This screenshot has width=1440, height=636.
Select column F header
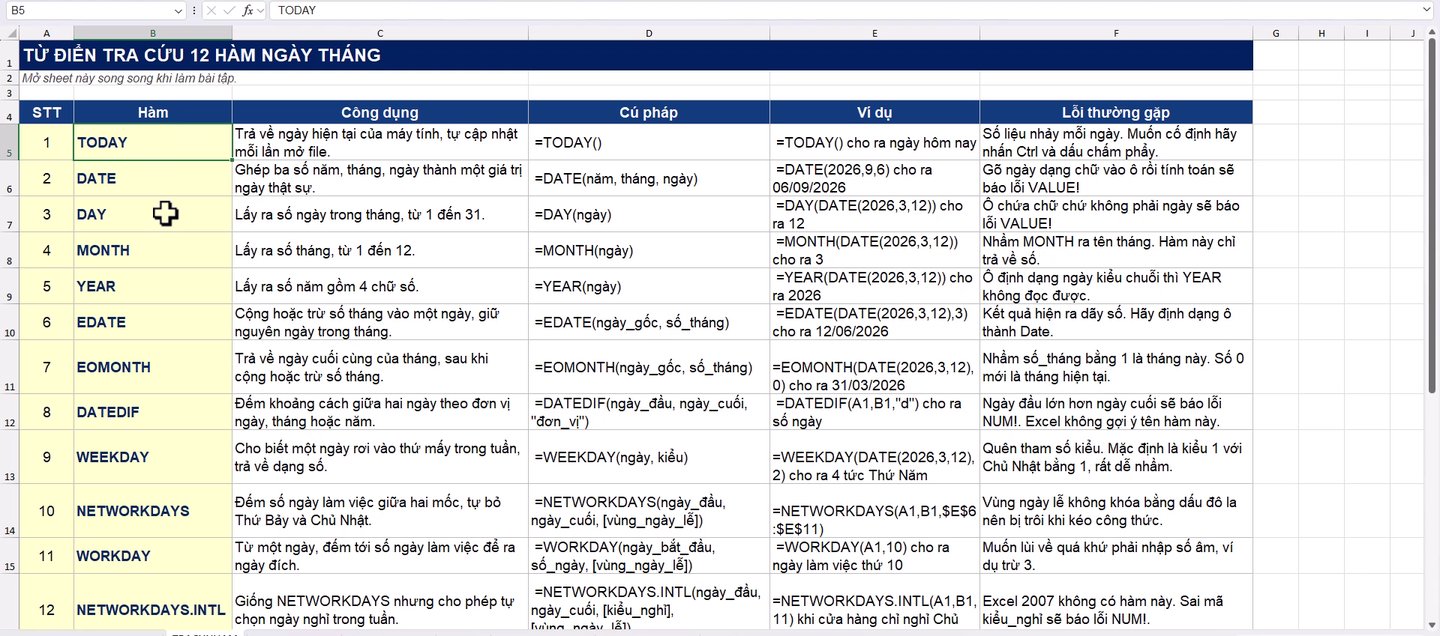click(1116, 34)
